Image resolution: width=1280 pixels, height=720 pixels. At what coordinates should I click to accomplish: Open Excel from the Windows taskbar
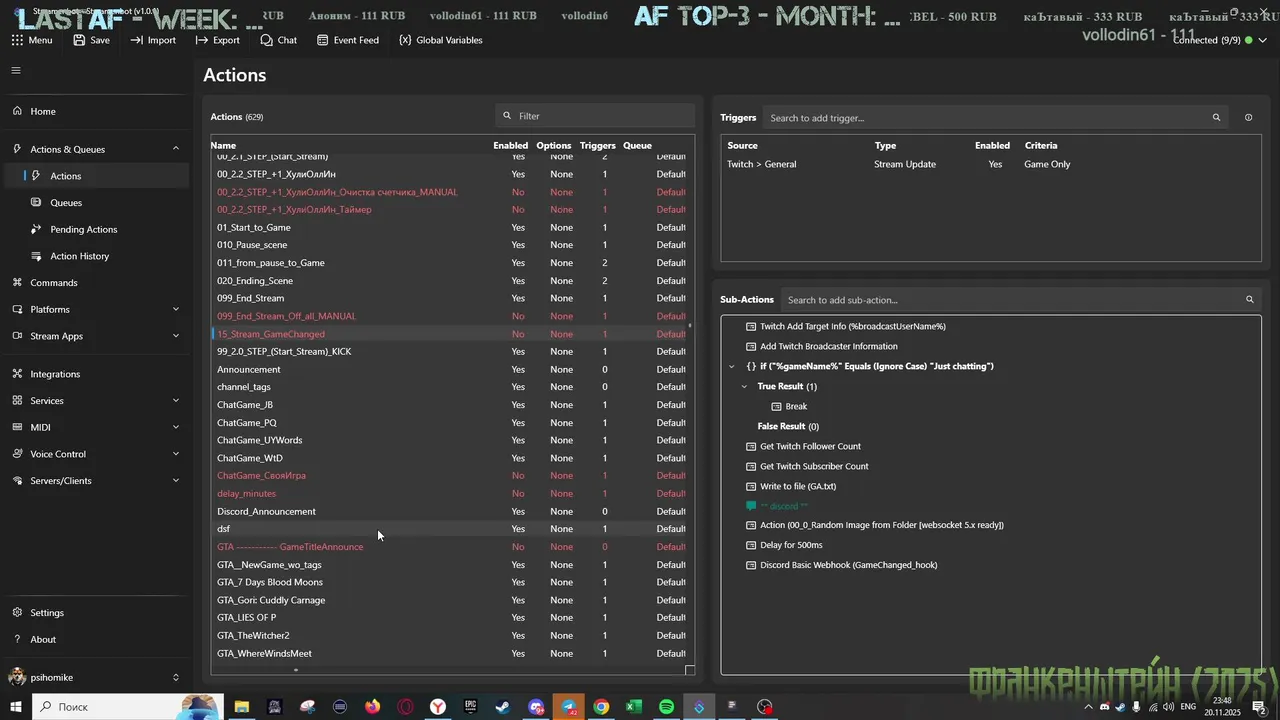[633, 707]
